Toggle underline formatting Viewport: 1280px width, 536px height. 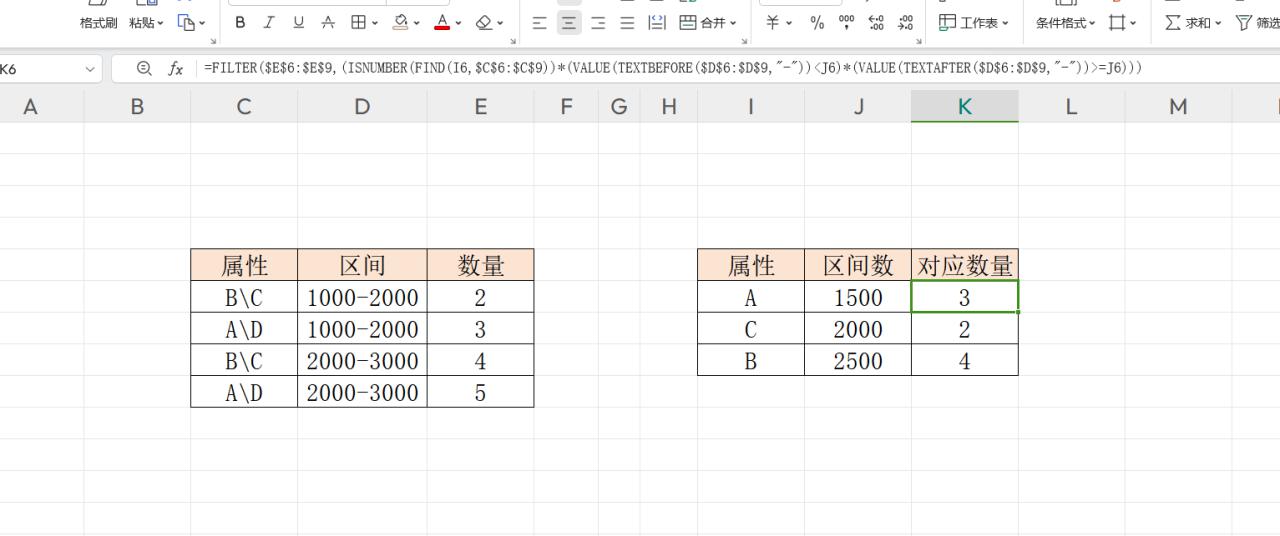click(x=298, y=22)
